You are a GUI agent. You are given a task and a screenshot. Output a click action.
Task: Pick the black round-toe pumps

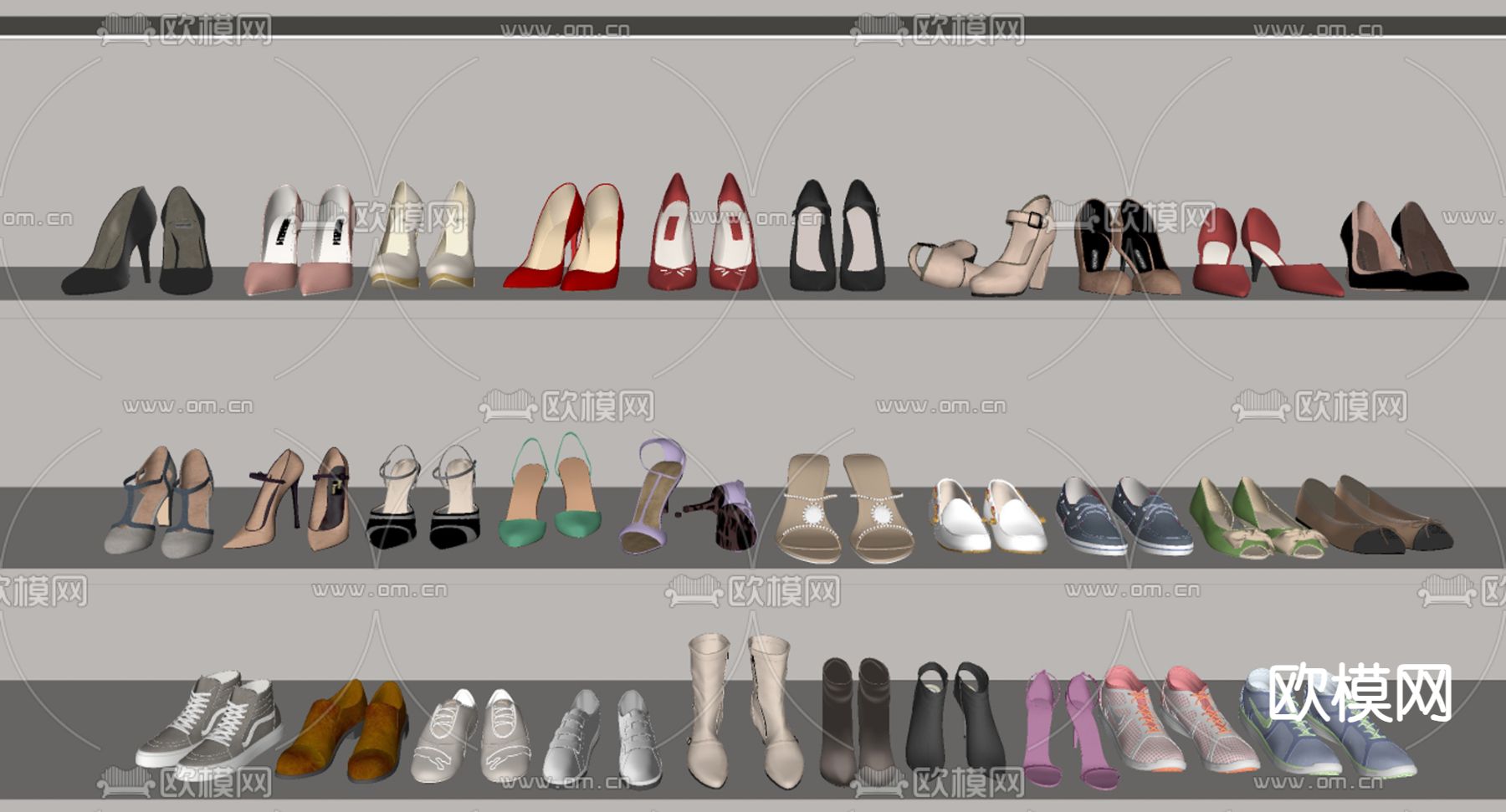[x=837, y=236]
